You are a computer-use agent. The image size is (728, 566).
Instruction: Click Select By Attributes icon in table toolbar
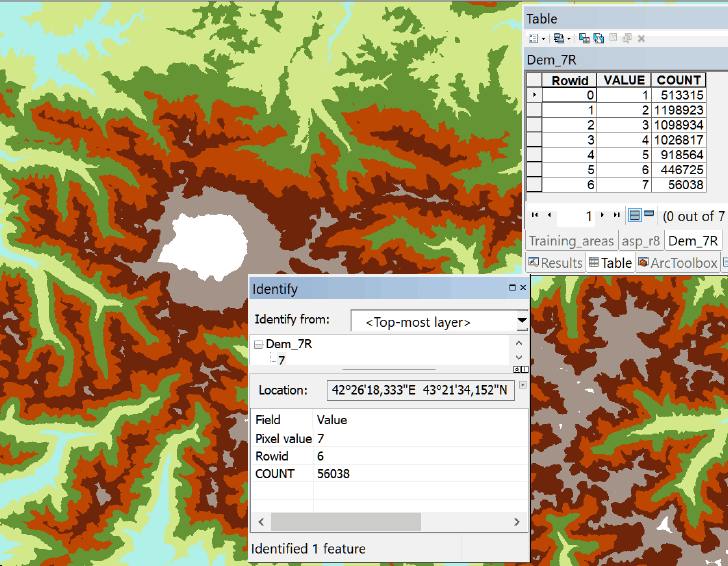pyautogui.click(x=585, y=38)
